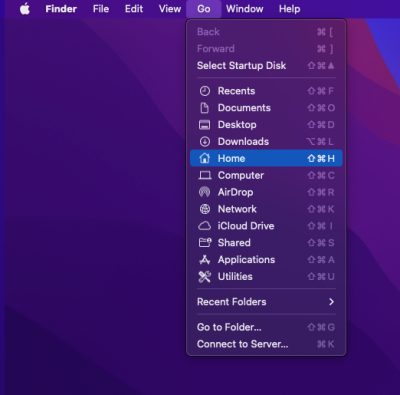Screen dimensions: 400x395
Task: Expand the Recent Folders submenu
Action: (x=266, y=302)
